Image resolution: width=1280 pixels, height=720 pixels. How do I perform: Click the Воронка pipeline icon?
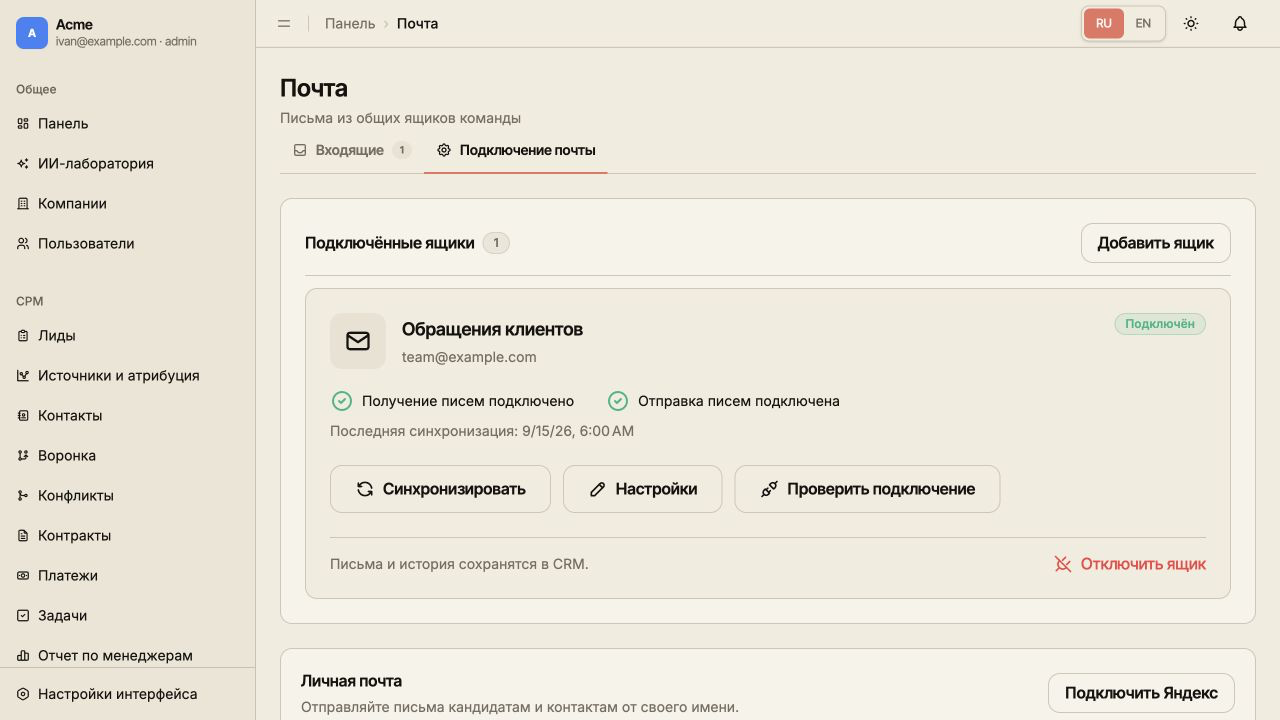pos(23,456)
